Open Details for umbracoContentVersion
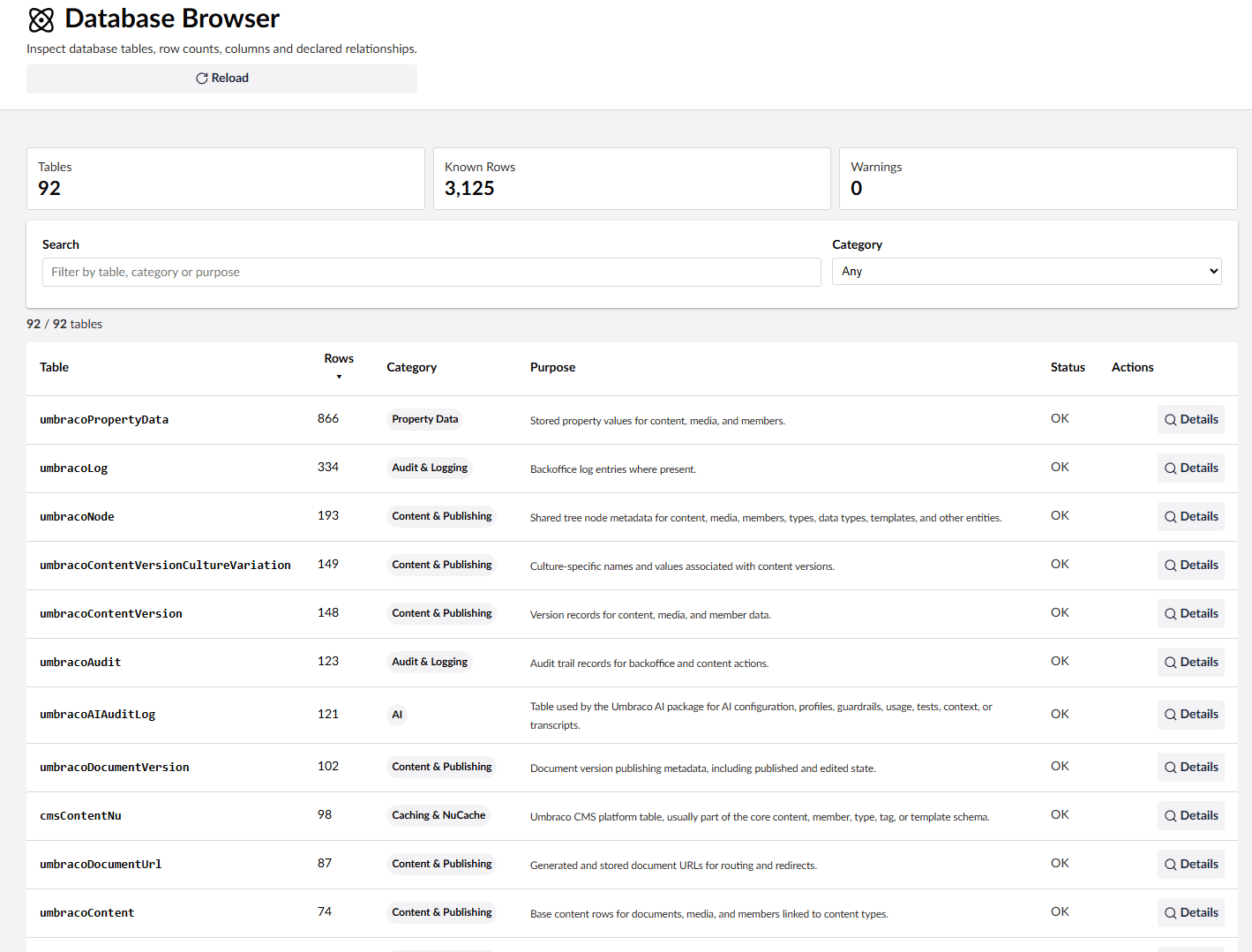The width and height of the screenshot is (1252, 952). (x=1190, y=613)
